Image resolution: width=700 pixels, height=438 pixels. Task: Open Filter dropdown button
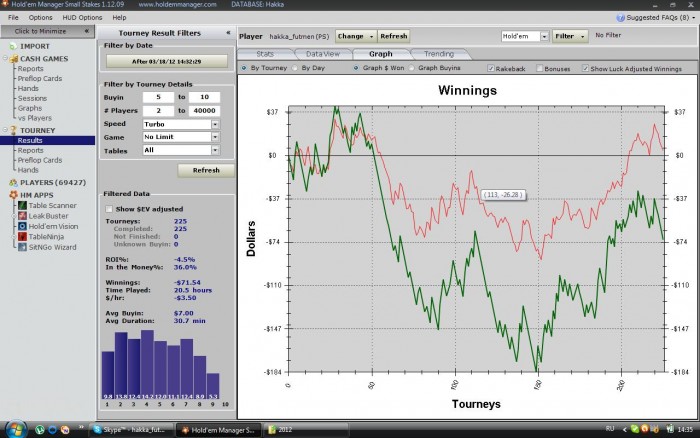570,36
